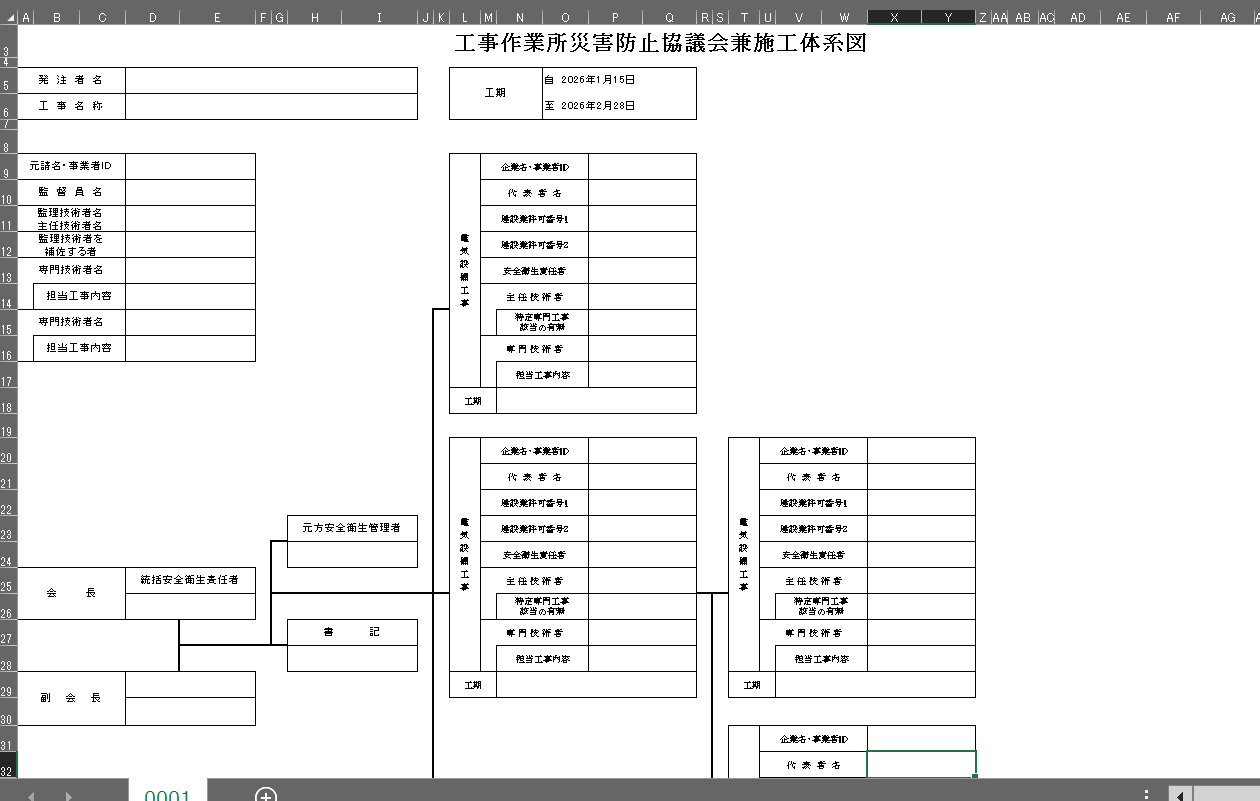Click the previous sheet navigation arrow
This screenshot has width=1260, height=801.
31,796
